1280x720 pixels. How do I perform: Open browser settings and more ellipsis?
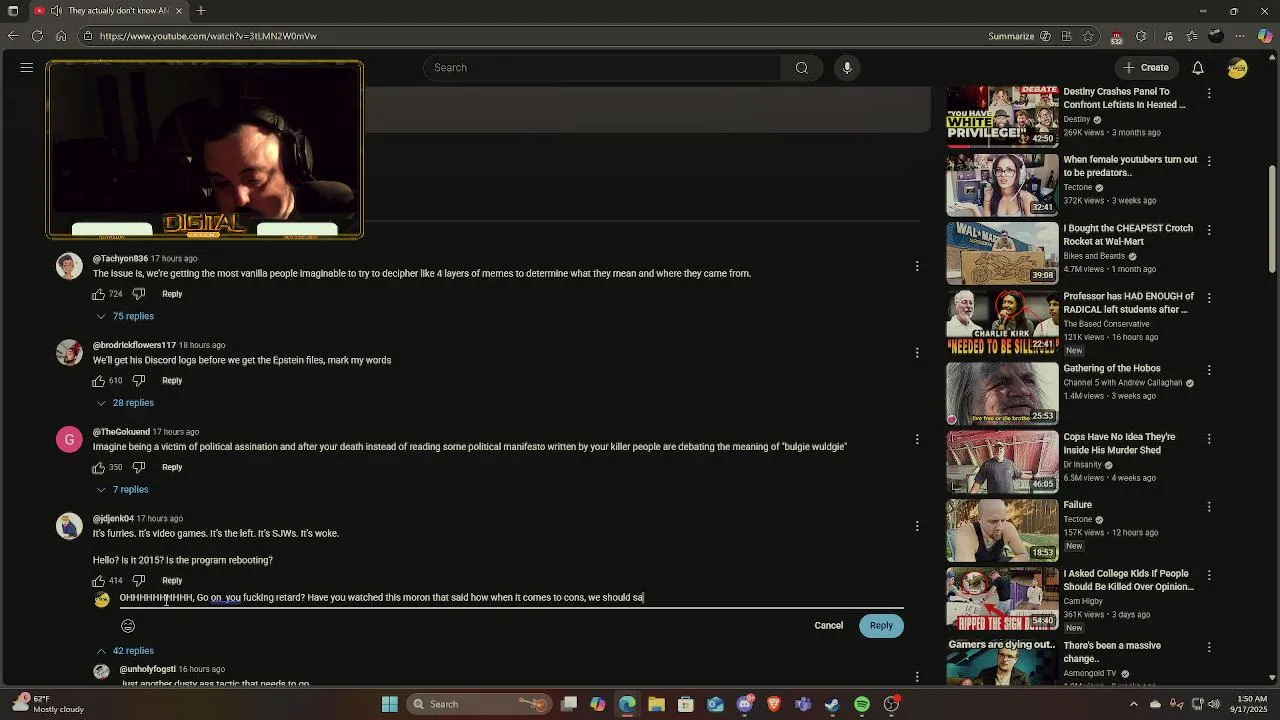1240,36
